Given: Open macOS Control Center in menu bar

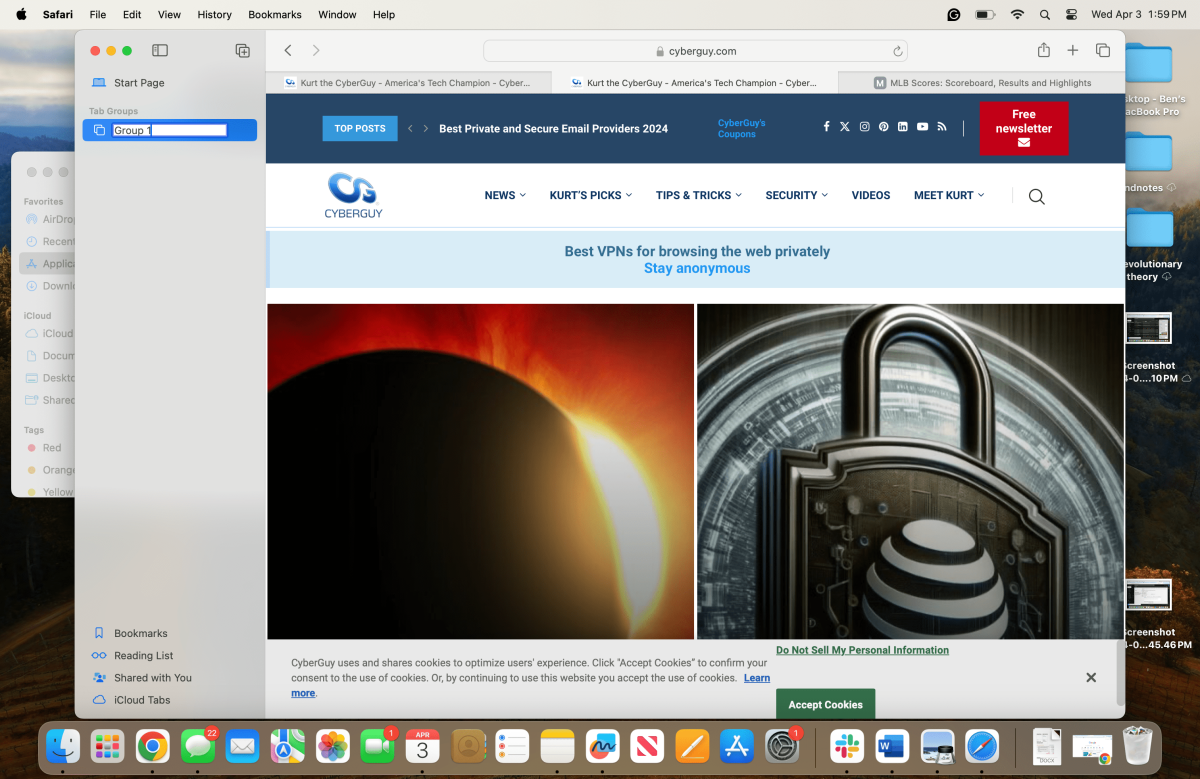Looking at the screenshot, I should tap(1071, 15).
